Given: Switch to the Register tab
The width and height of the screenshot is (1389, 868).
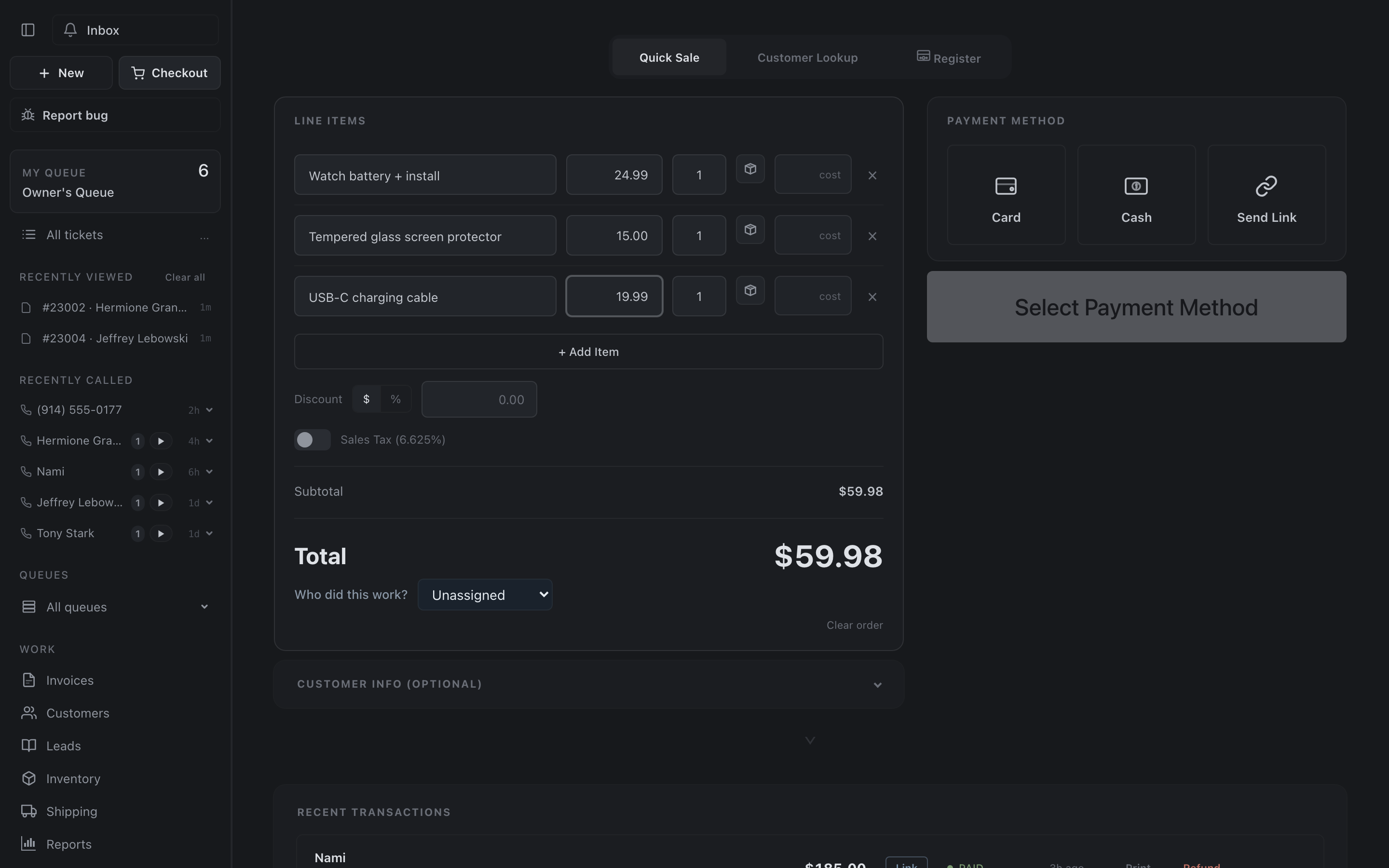Looking at the screenshot, I should (x=948, y=57).
